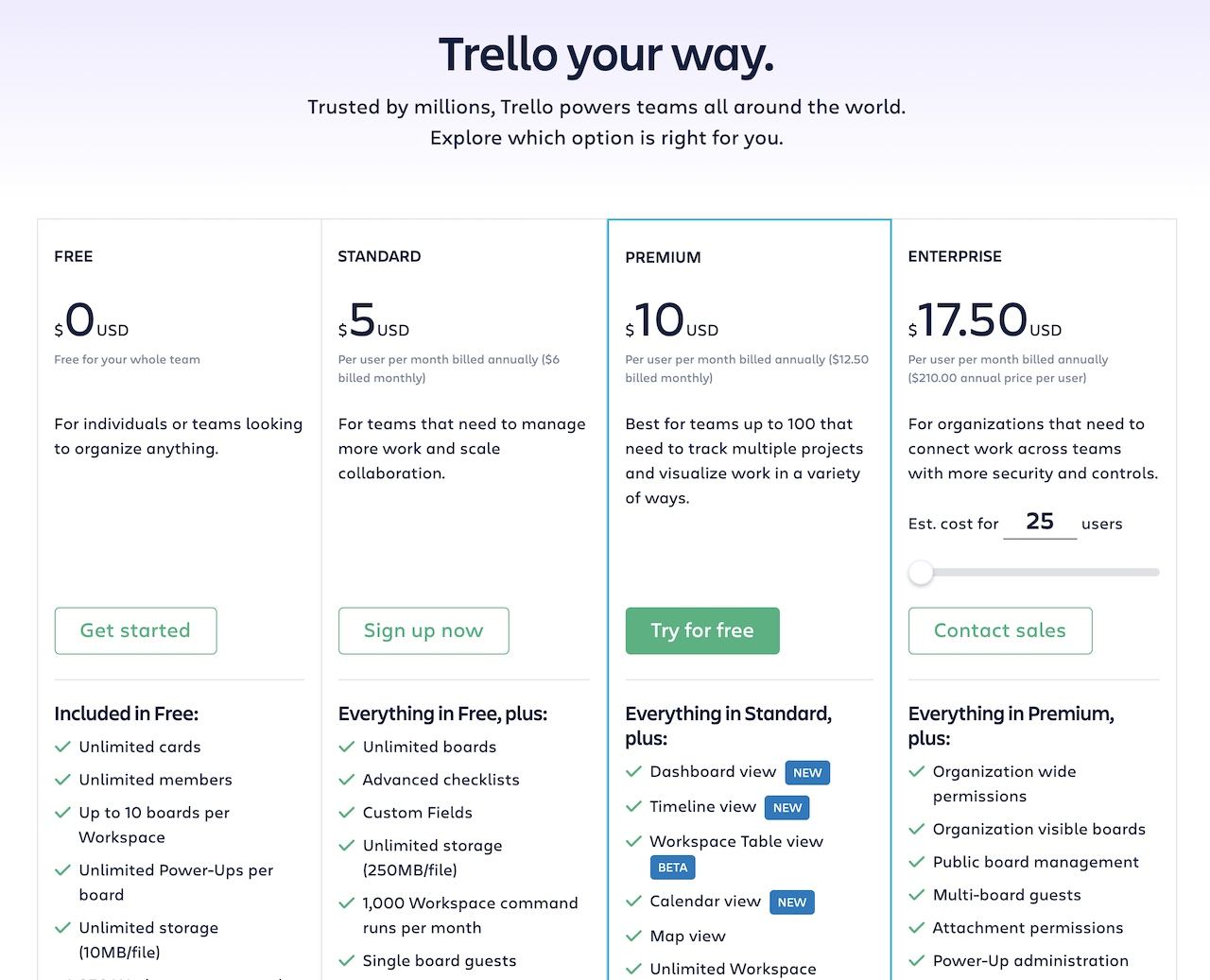Viewport: 1210px width, 980px height.
Task: Click the Get started button
Action: tap(135, 630)
